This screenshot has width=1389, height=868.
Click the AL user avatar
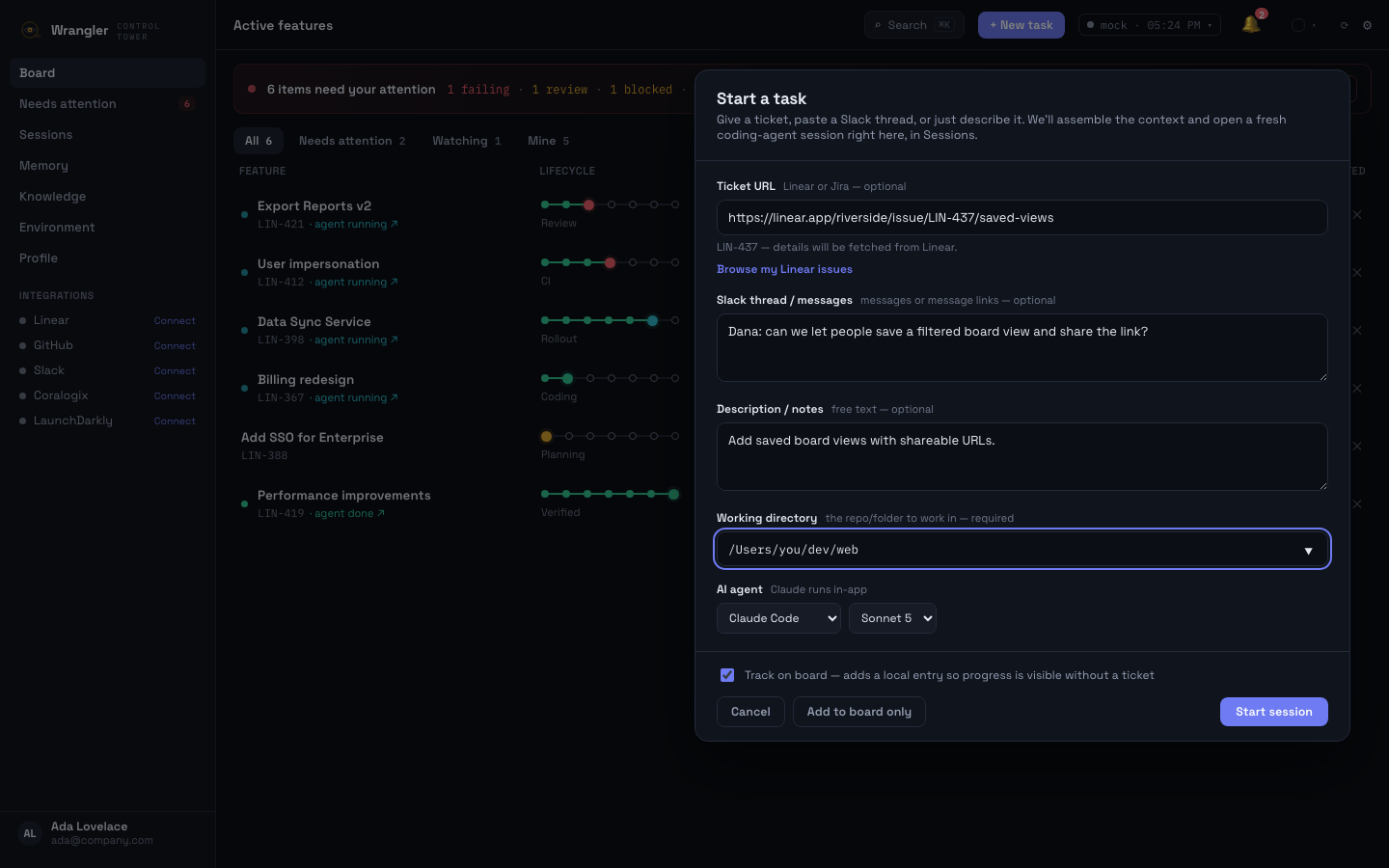pyautogui.click(x=30, y=833)
